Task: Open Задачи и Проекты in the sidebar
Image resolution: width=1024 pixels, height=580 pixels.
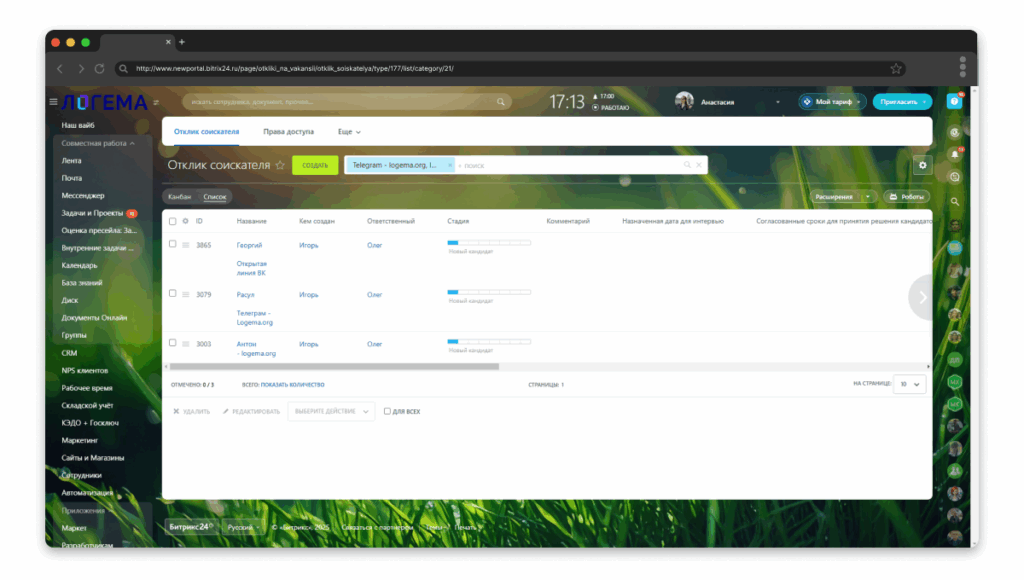Action: 92,213
